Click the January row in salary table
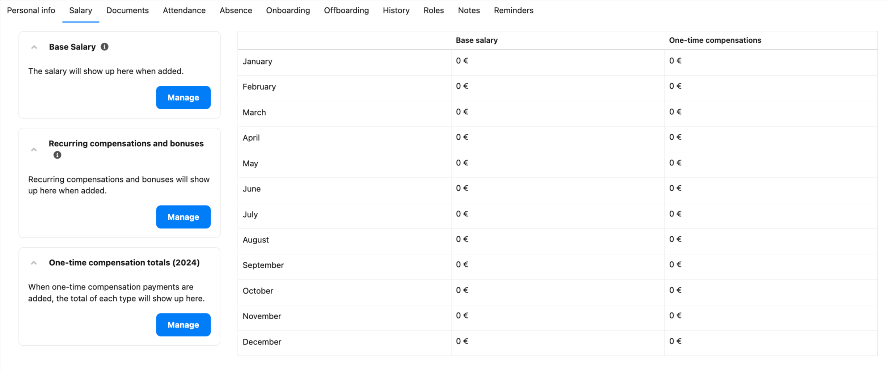The width and height of the screenshot is (890, 372). 557,62
